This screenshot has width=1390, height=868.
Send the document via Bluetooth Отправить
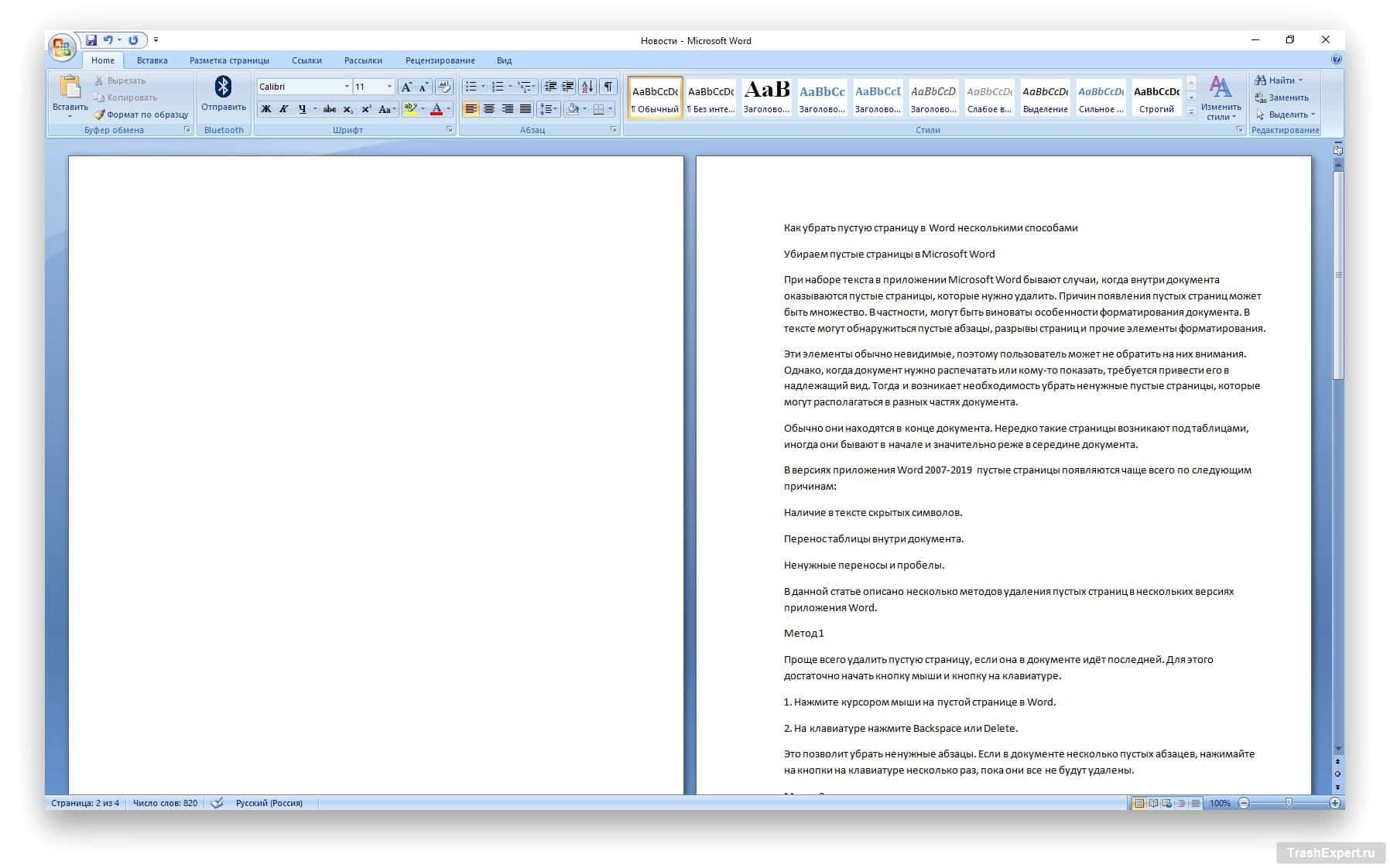[223, 94]
